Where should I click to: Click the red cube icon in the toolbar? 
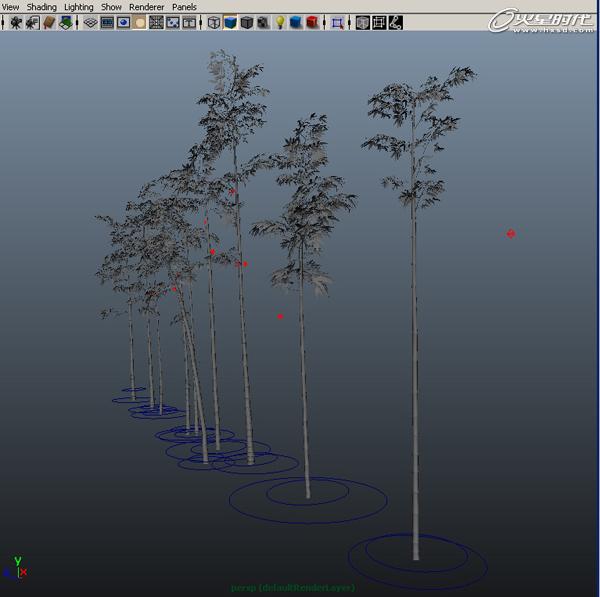[x=312, y=22]
